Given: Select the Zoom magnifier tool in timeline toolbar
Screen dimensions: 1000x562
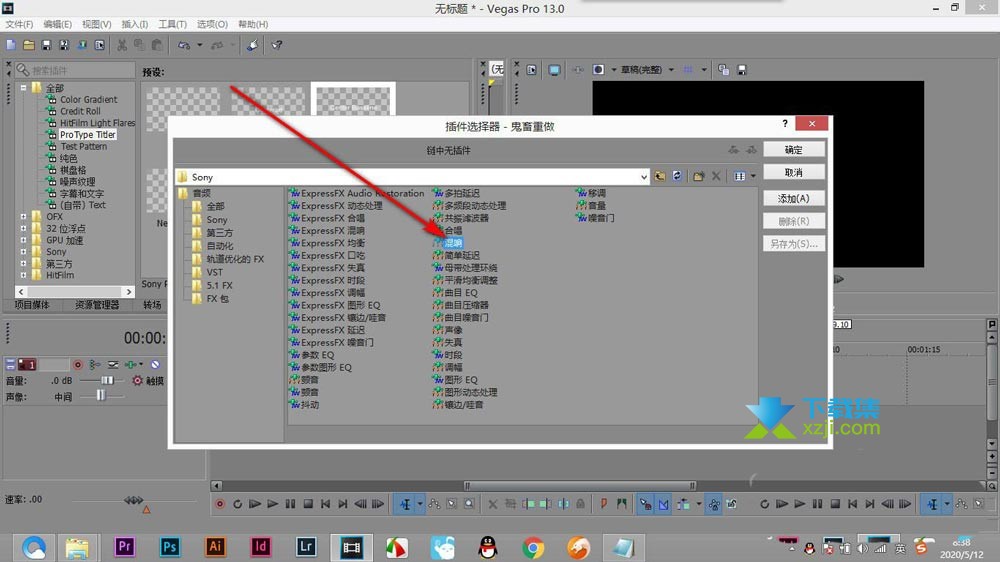Looking at the screenshot, I should click(469, 504).
